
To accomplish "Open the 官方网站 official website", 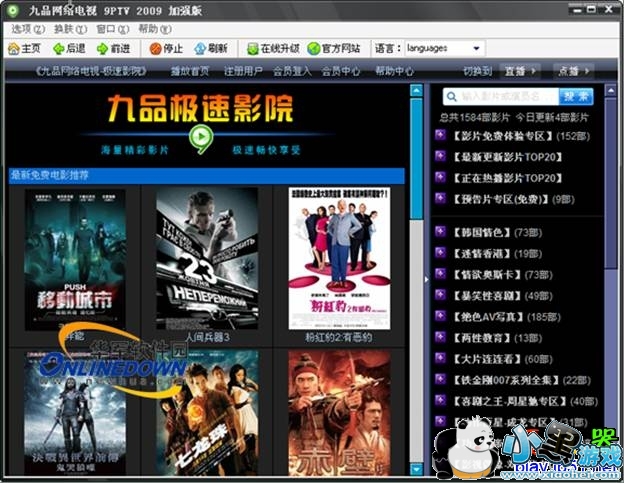I will [x=333, y=49].
